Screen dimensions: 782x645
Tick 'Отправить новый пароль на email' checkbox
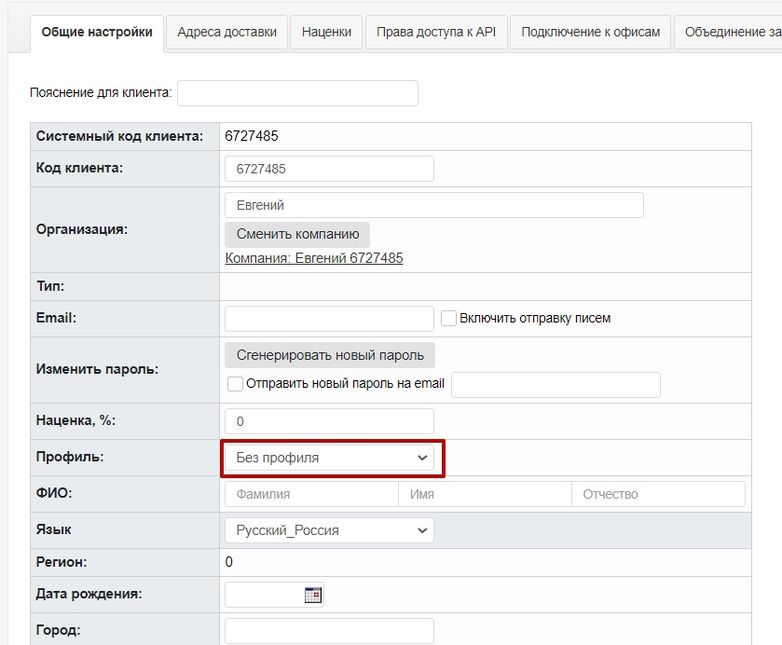pyautogui.click(x=235, y=384)
